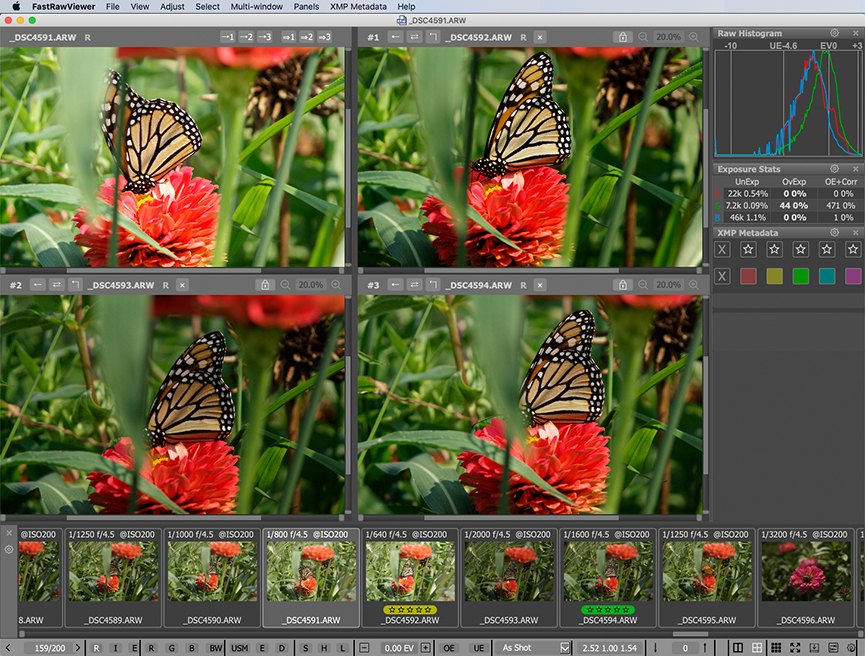Screen dimensions: 865x656
Task: Select the _DSC4594.ARW filmstrip thumbnail
Action: [x=607, y=572]
